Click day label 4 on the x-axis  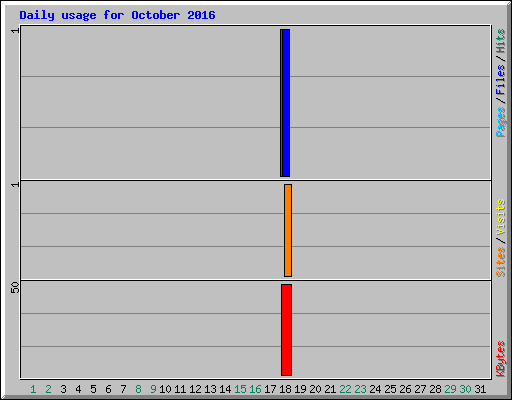pos(78,389)
